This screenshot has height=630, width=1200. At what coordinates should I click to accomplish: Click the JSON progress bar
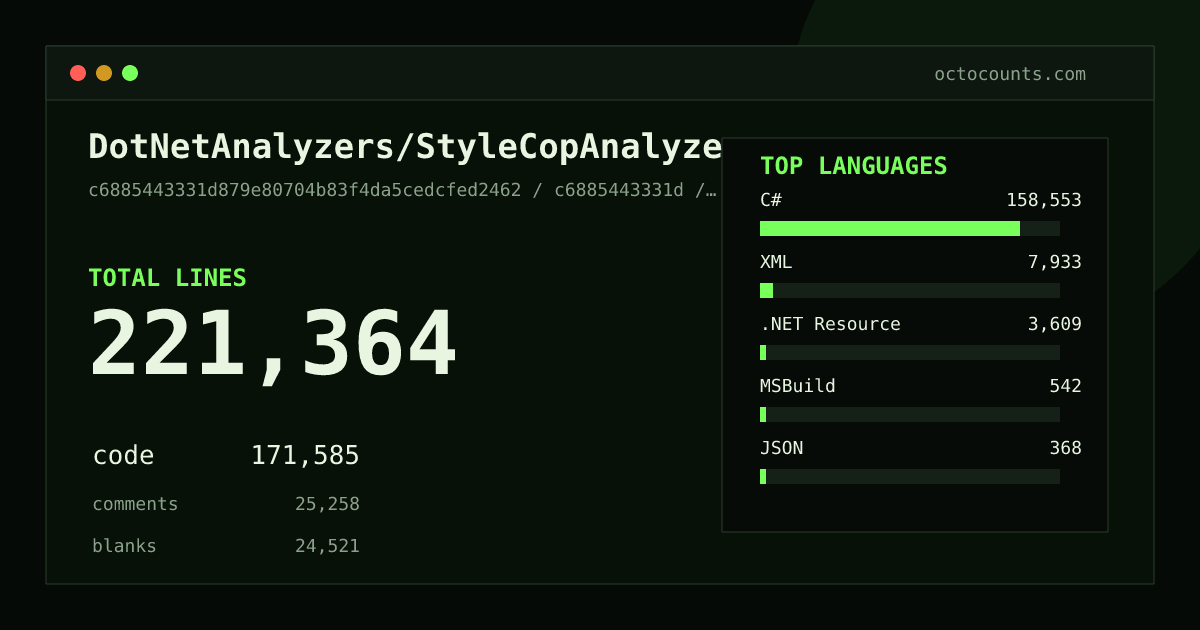[x=910, y=476]
